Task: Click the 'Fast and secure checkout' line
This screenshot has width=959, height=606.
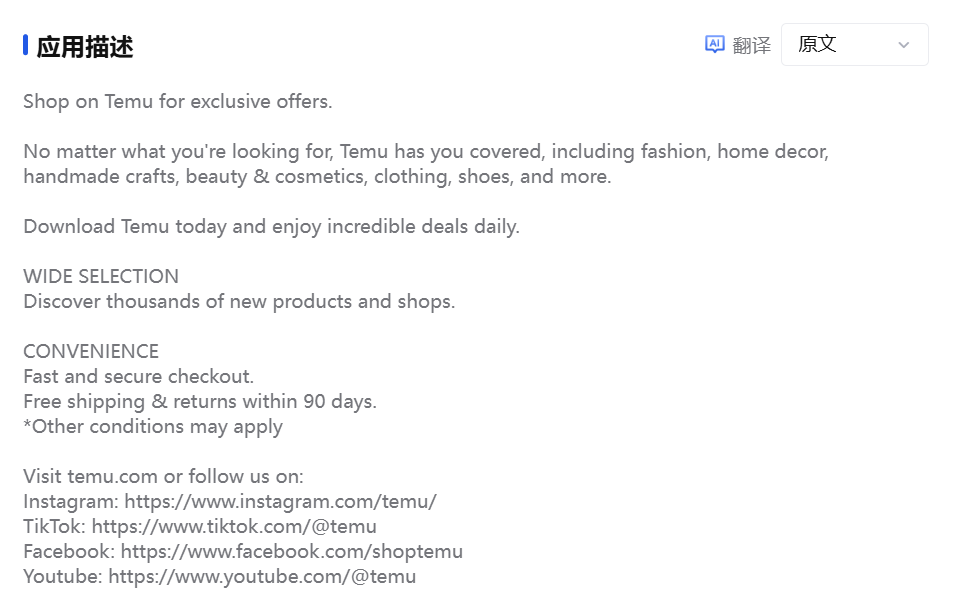Action: tap(139, 376)
